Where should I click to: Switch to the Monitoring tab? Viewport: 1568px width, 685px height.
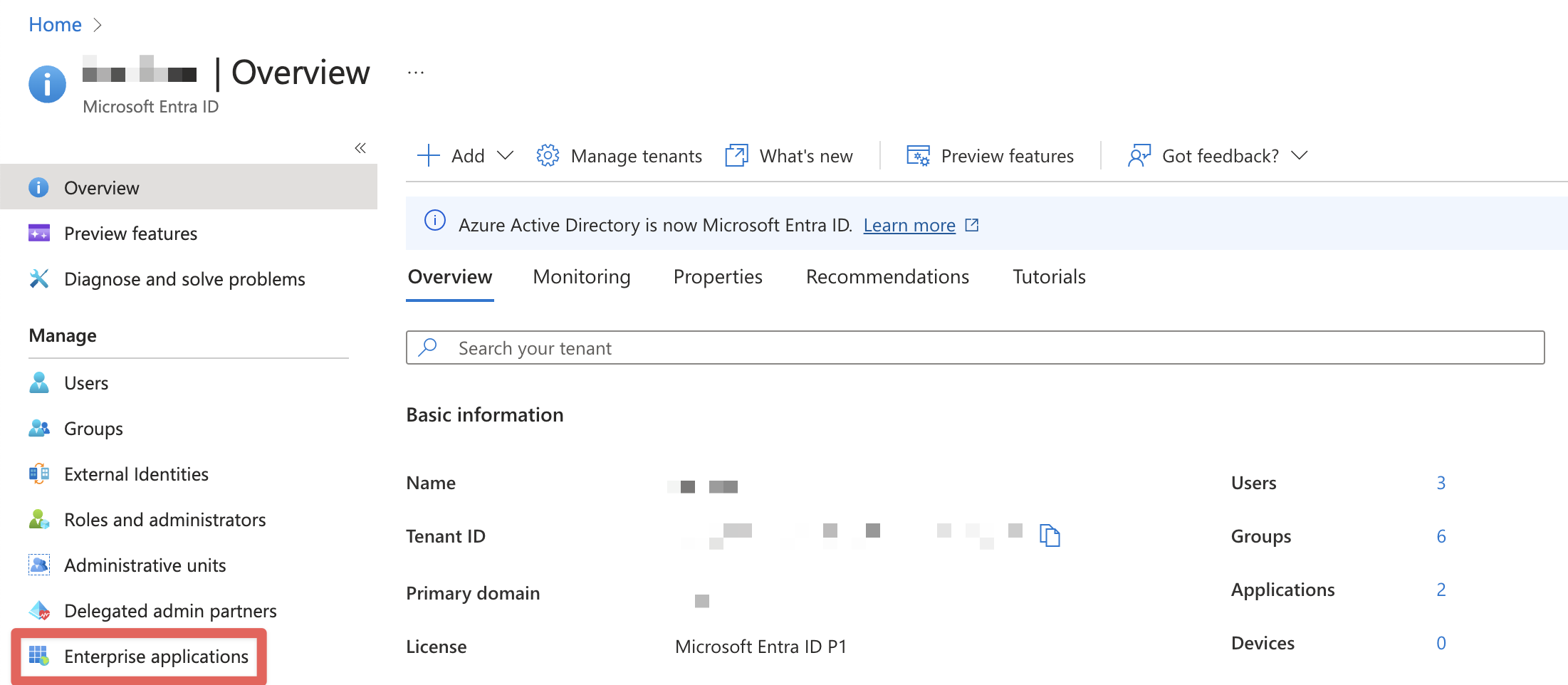(582, 276)
